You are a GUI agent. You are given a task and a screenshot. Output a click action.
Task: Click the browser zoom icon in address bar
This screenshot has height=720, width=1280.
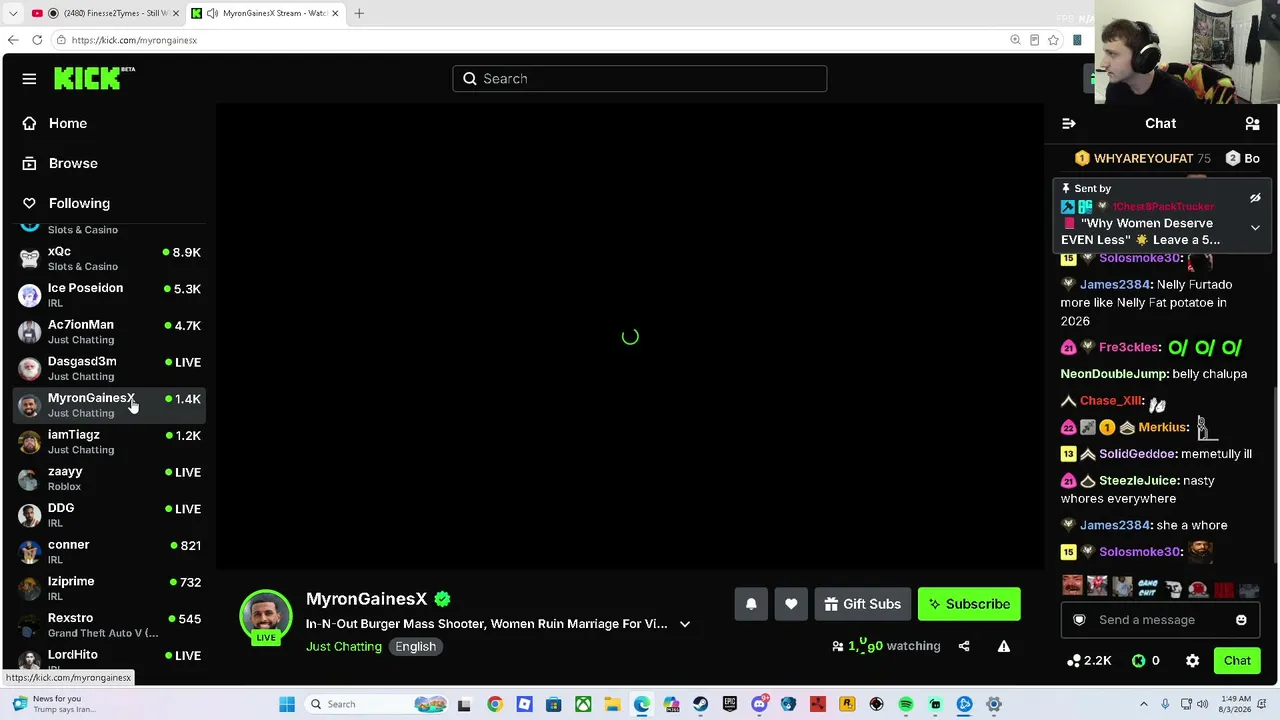(1015, 40)
